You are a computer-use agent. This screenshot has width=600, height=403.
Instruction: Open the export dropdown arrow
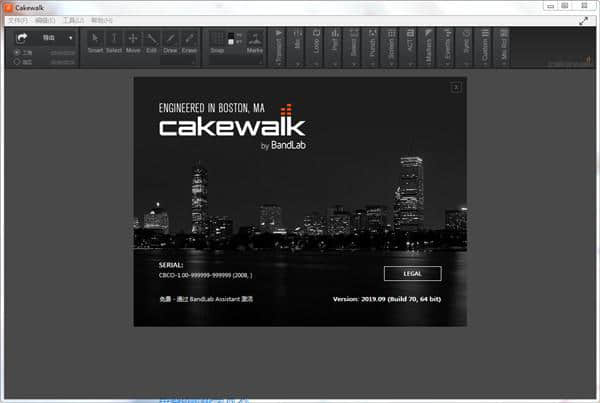71,38
